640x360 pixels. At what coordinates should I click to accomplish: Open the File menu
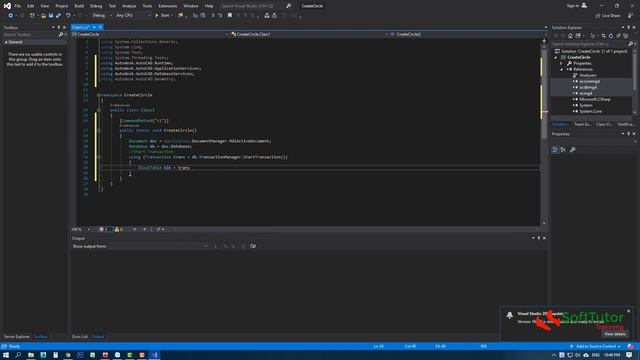point(18,6)
